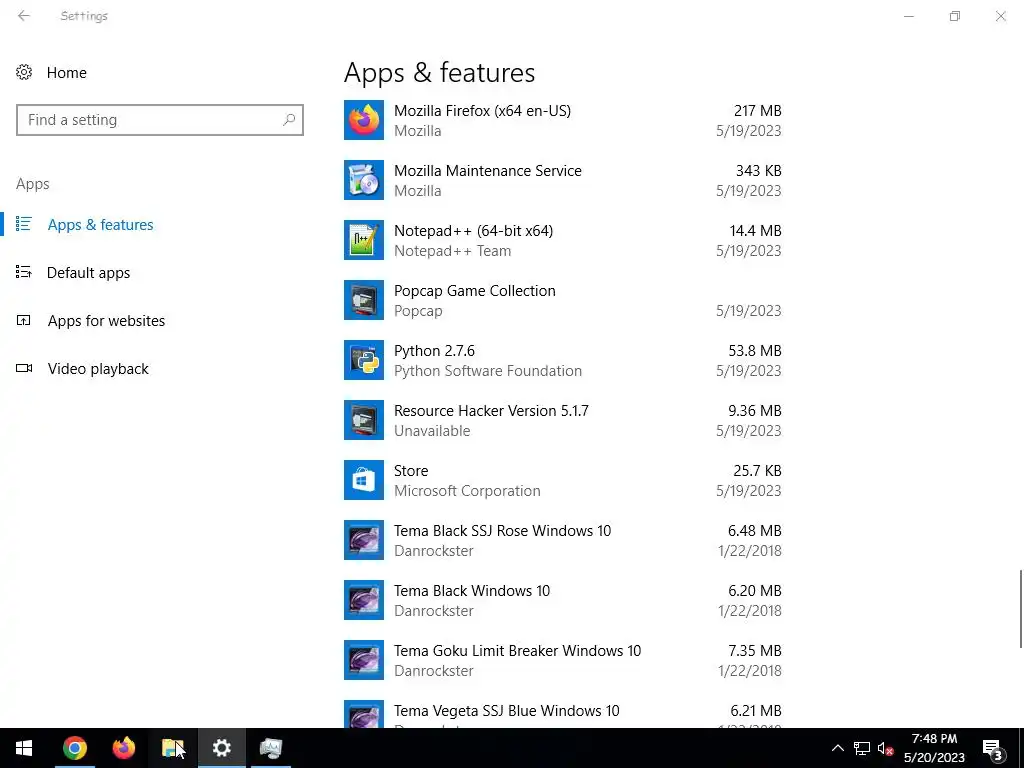
Task: Click the Apps section label in sidebar
Action: point(33,184)
